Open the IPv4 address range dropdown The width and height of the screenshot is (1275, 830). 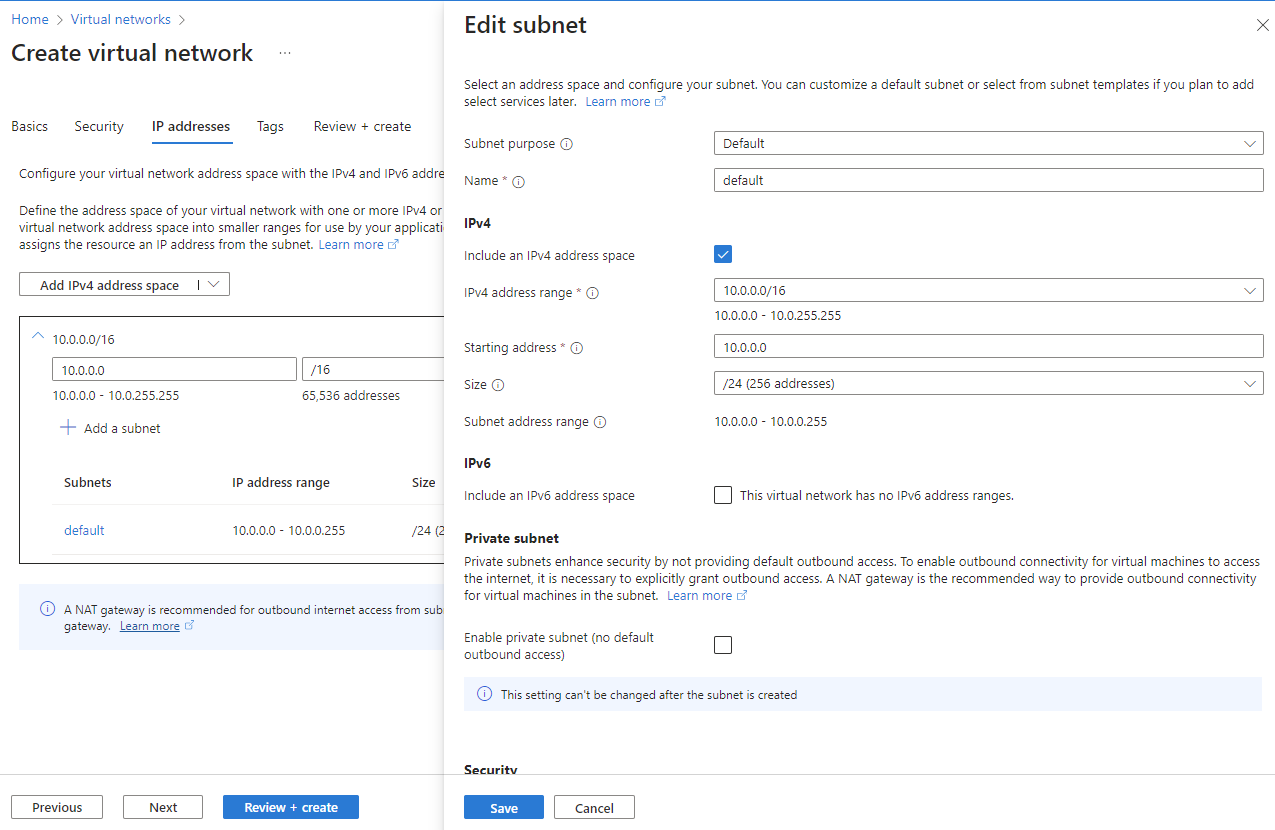click(x=988, y=291)
